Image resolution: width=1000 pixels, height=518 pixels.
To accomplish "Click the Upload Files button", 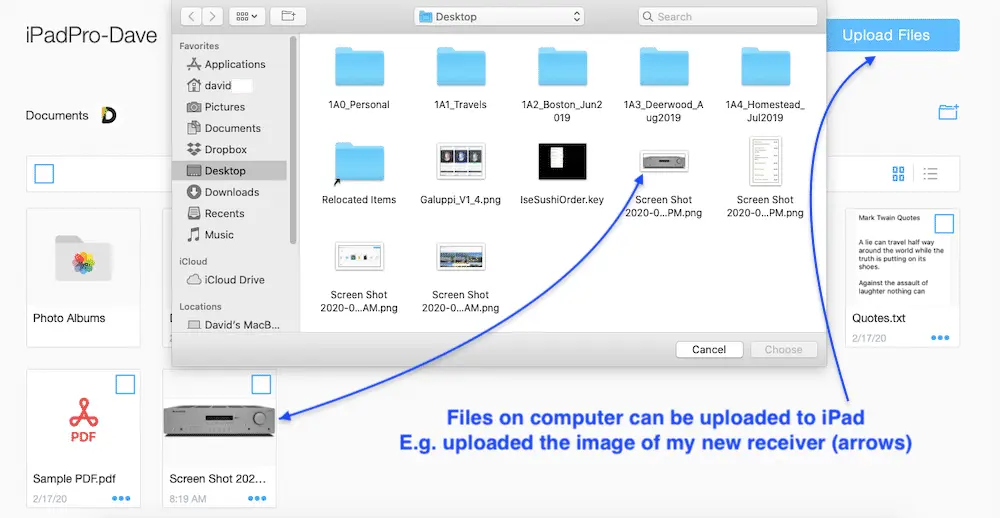I will point(886,35).
